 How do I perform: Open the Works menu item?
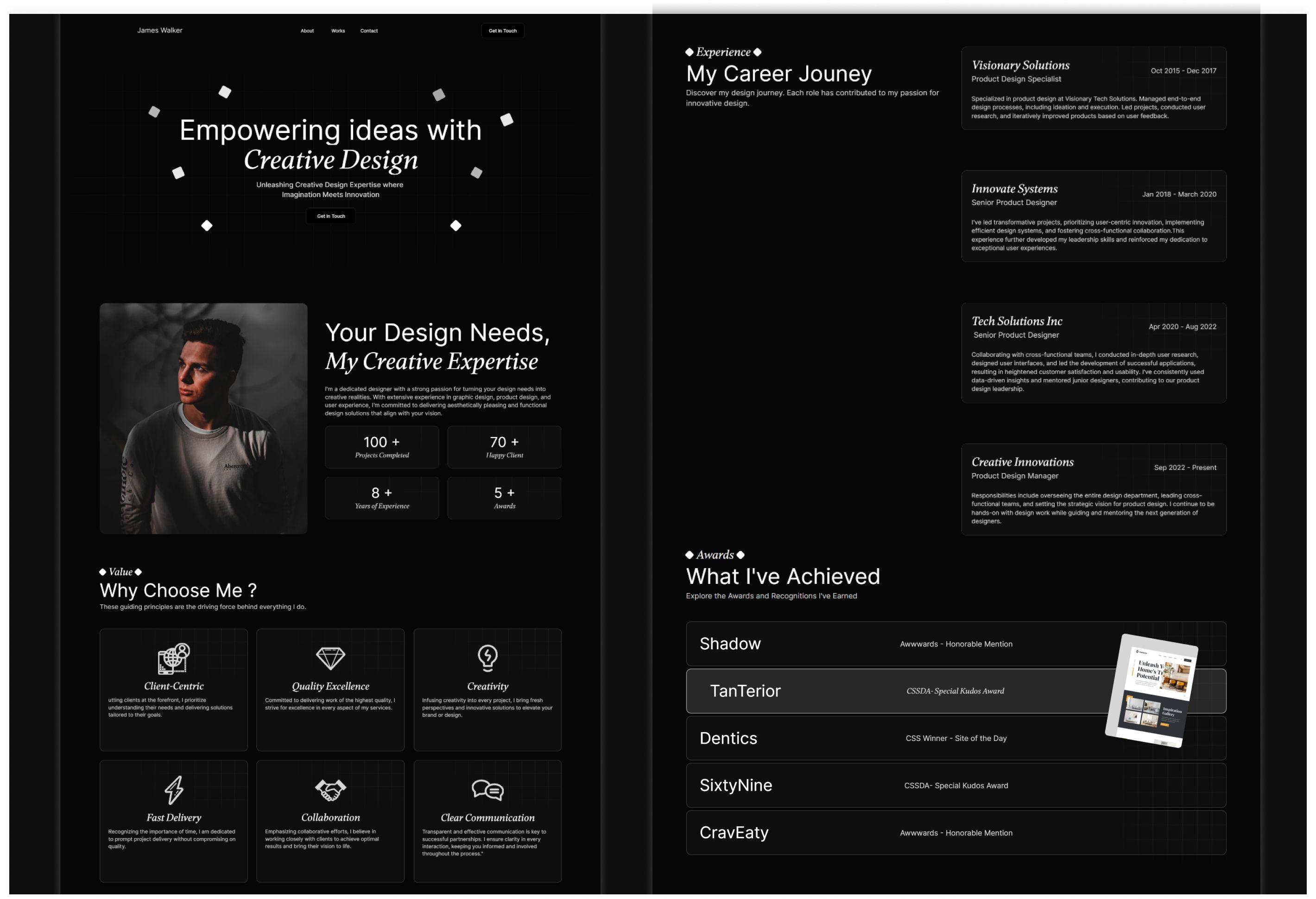[x=338, y=31]
